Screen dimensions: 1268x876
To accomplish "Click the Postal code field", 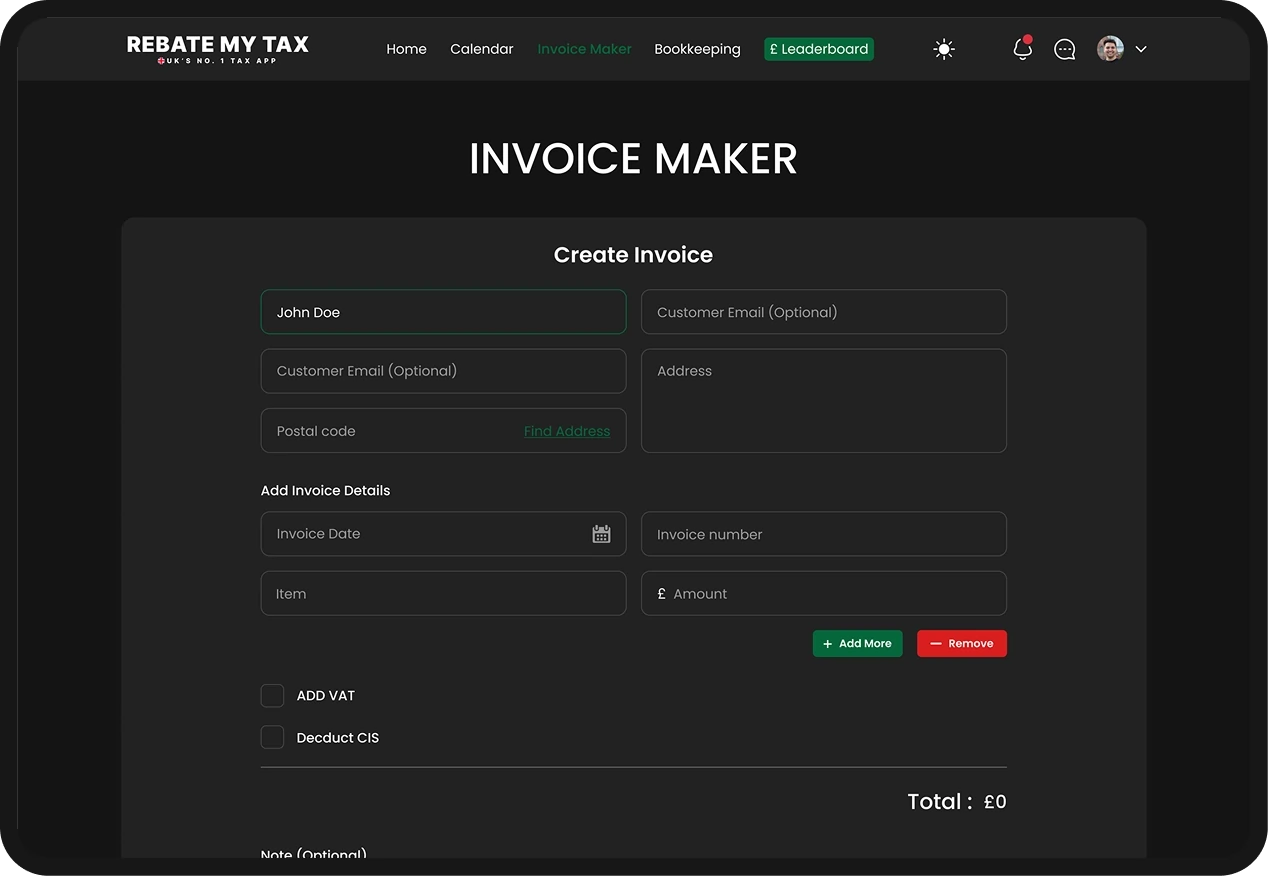I will pos(444,430).
